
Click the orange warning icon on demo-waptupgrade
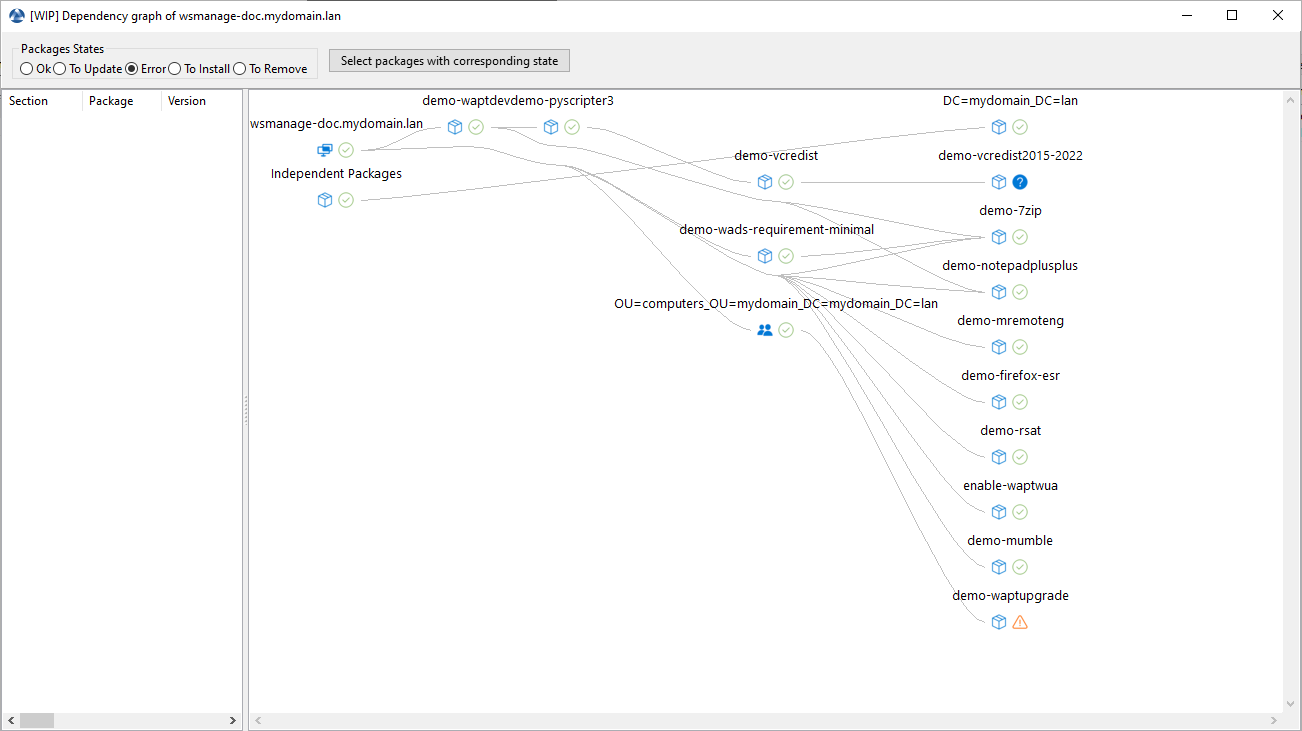click(x=1020, y=622)
